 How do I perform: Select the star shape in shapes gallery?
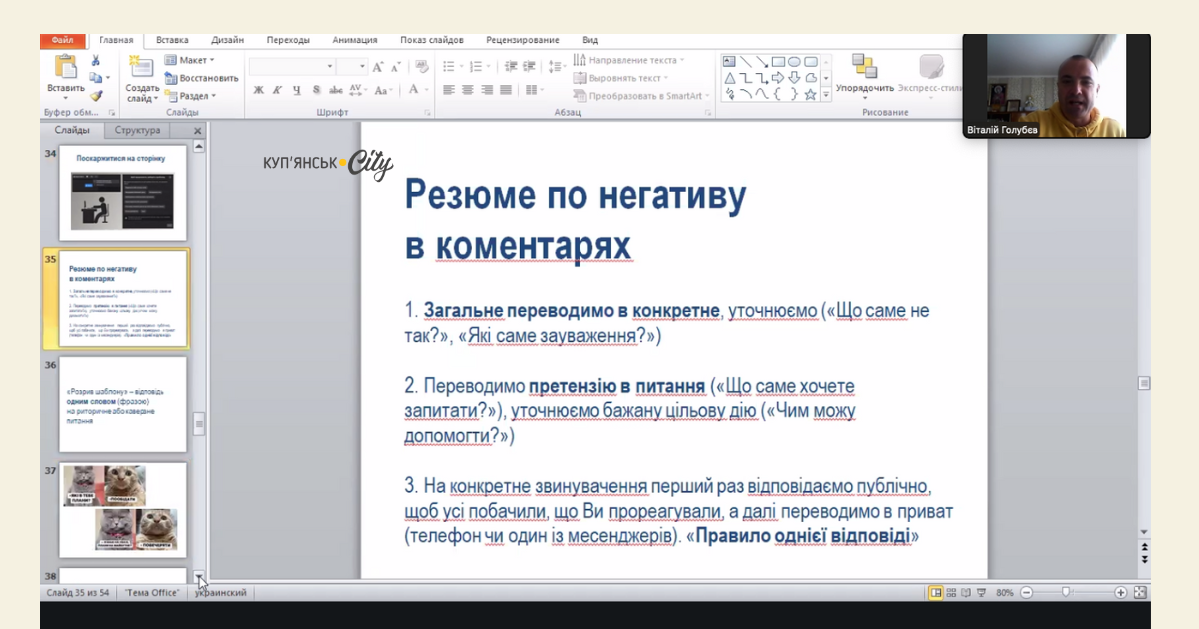pyautogui.click(x=811, y=95)
